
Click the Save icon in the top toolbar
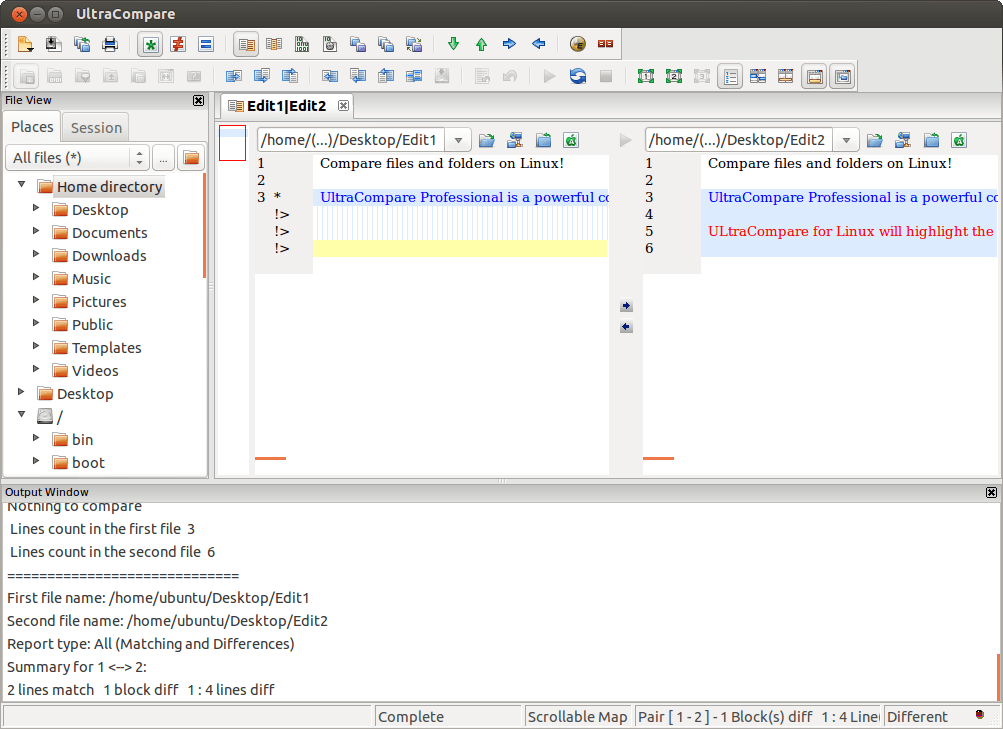point(54,44)
